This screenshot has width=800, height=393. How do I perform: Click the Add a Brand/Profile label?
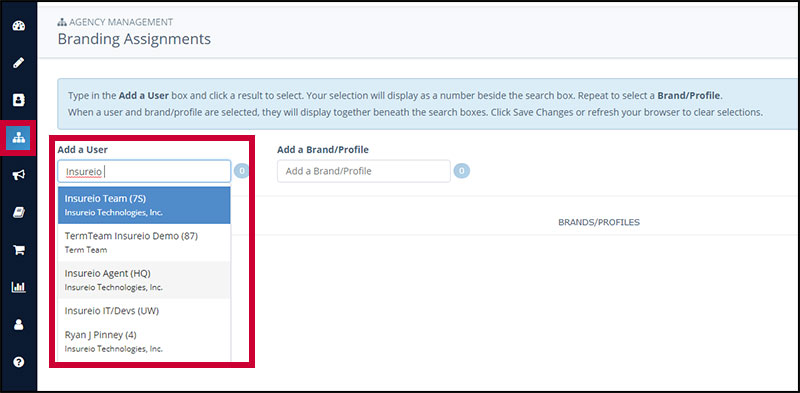click(x=323, y=150)
